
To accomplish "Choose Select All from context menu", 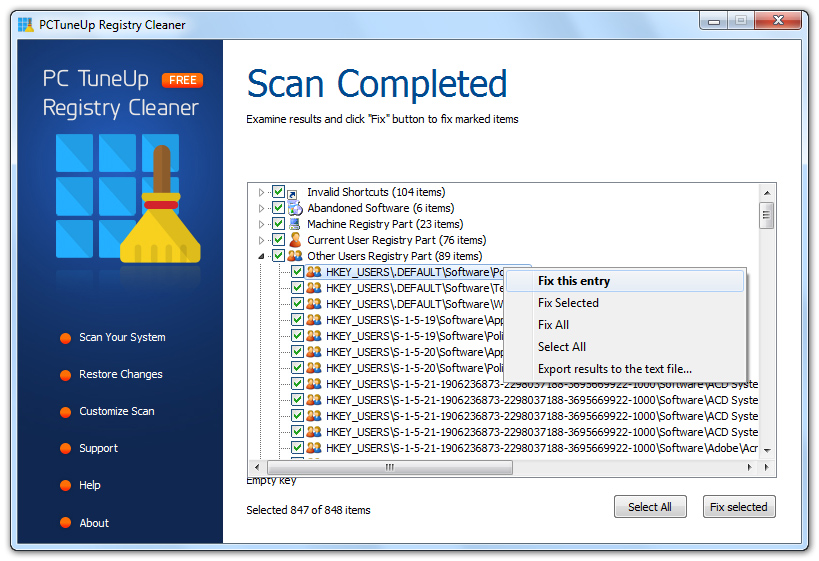I will pyautogui.click(x=625, y=347).
